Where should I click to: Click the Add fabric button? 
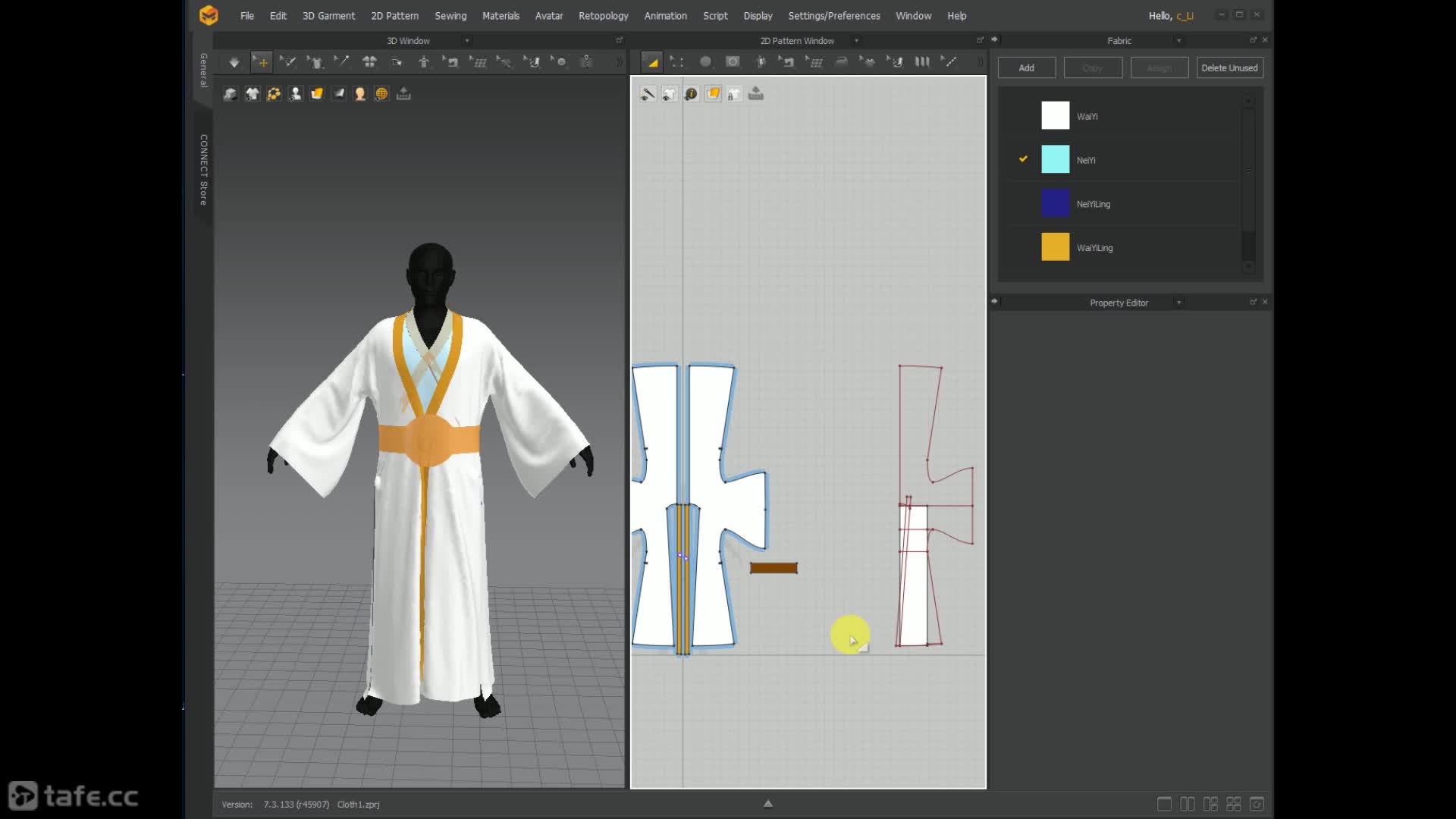click(x=1026, y=68)
